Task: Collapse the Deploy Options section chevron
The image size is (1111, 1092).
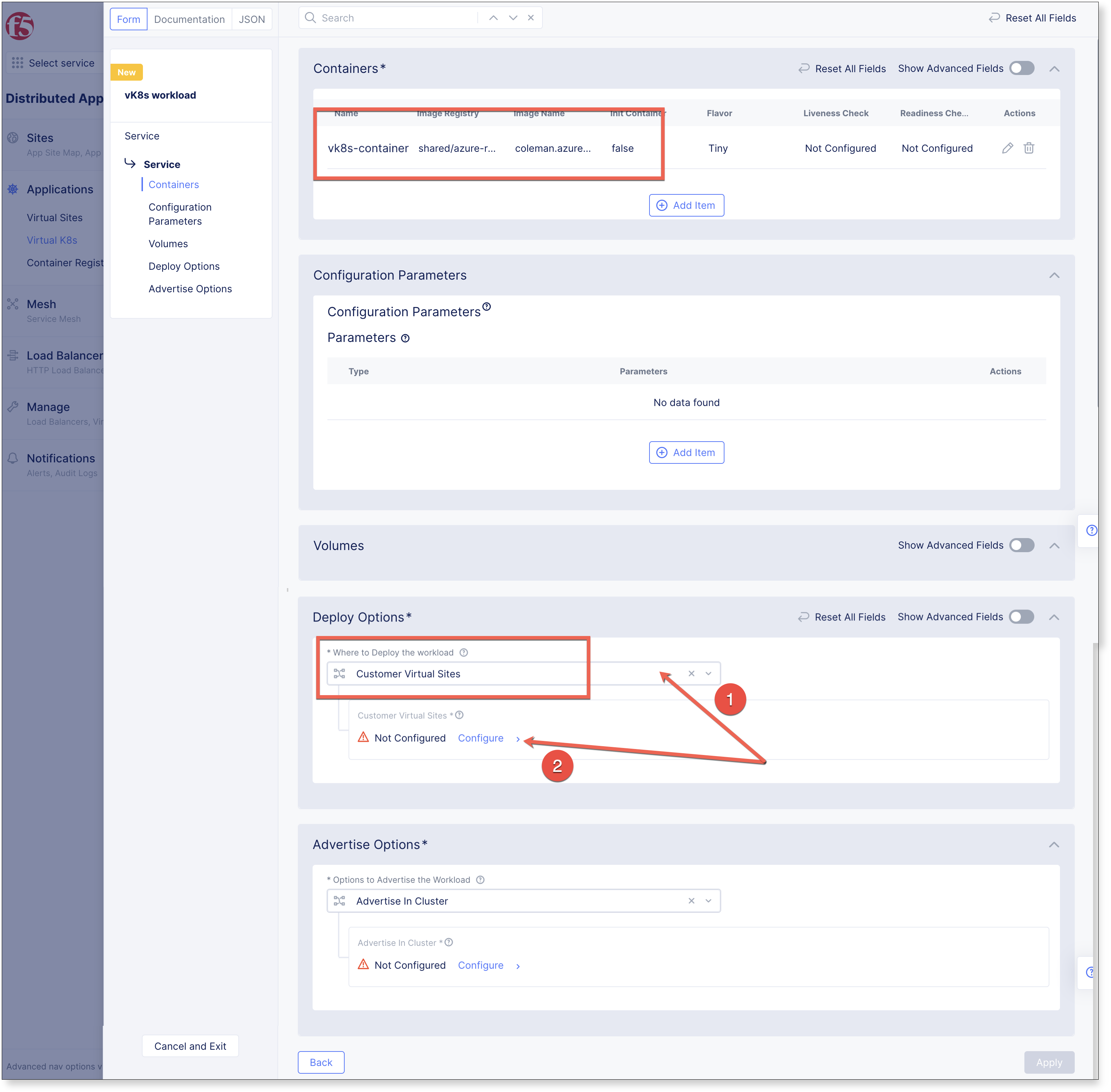Action: (x=1054, y=617)
